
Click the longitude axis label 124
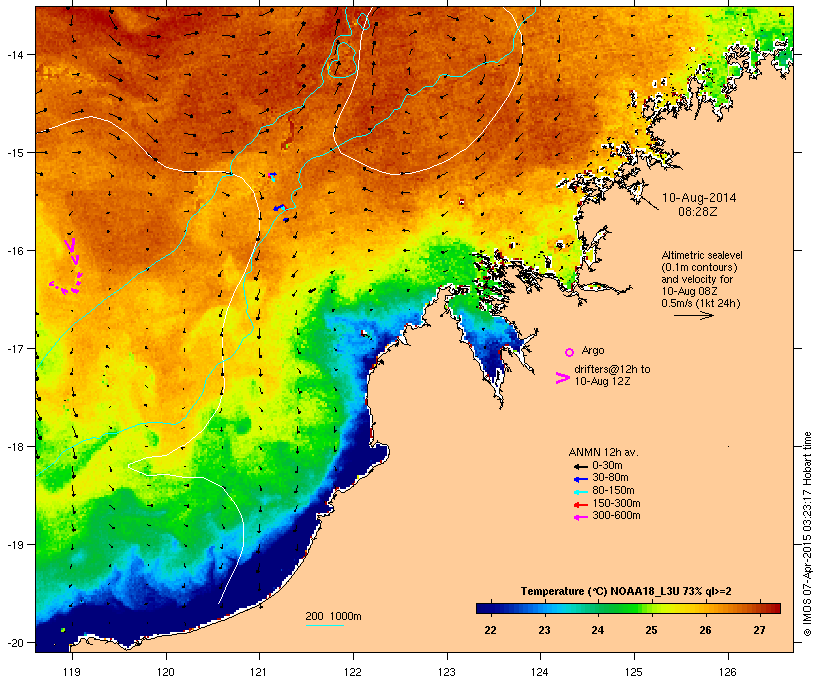click(540, 672)
